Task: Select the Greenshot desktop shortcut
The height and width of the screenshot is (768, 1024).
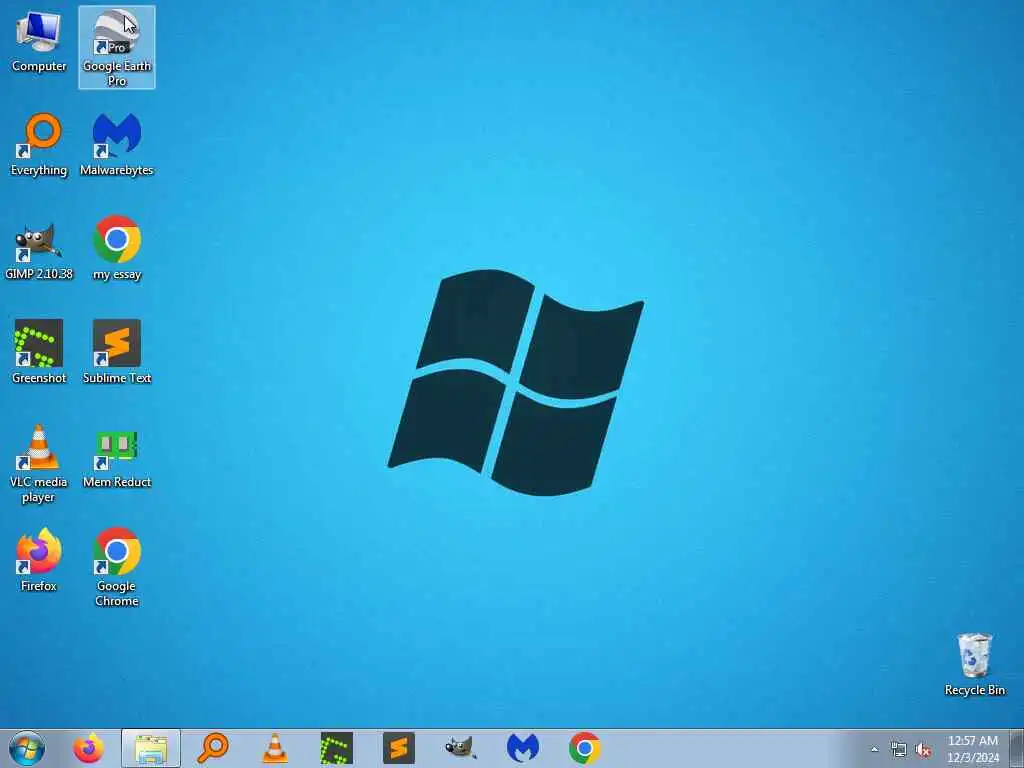Action: click(x=39, y=353)
